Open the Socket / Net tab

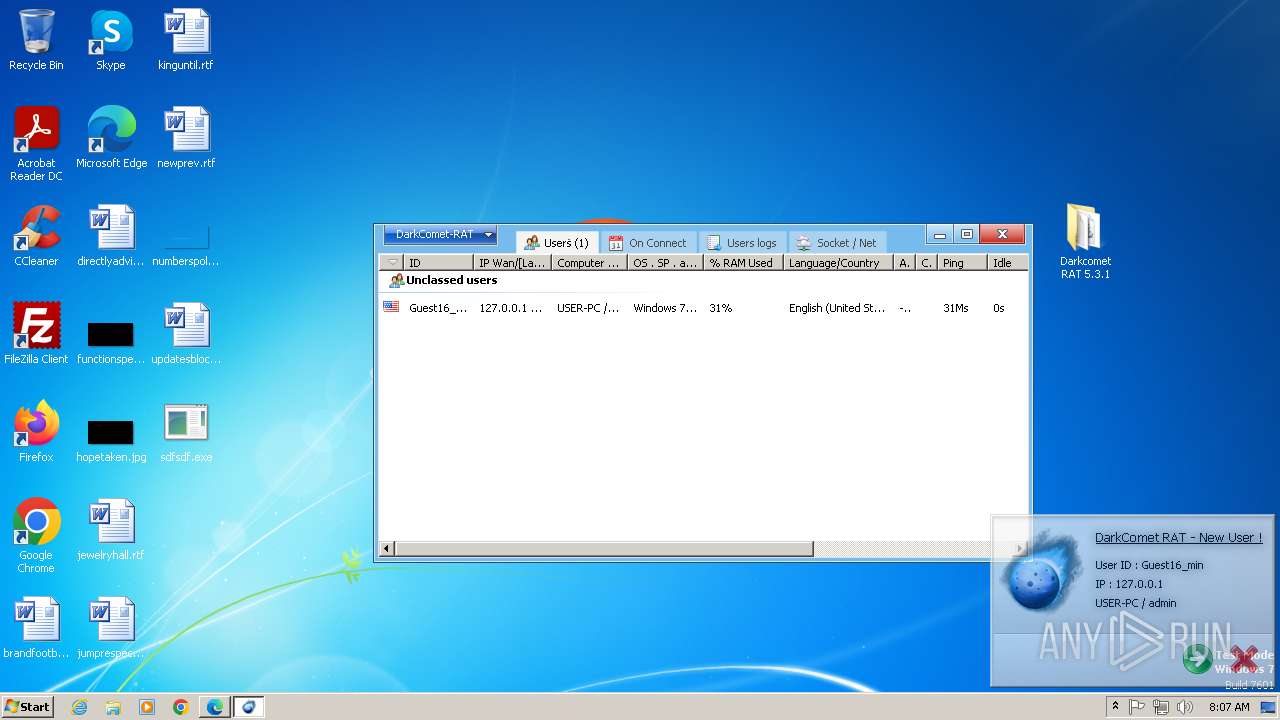836,243
